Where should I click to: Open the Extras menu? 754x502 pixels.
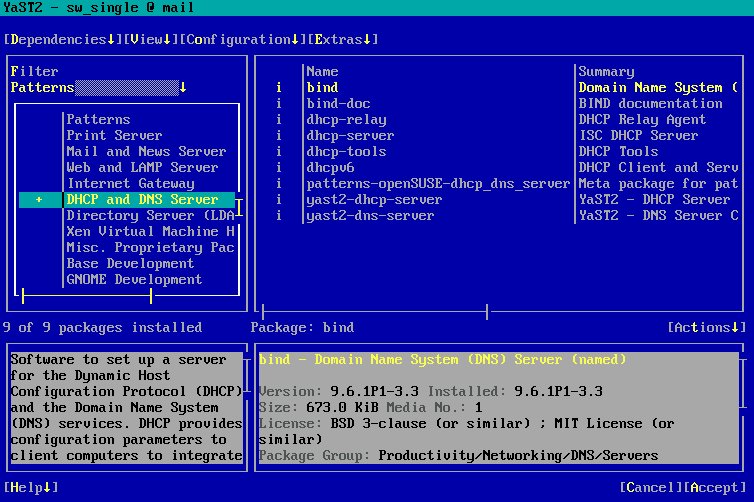pos(343,39)
